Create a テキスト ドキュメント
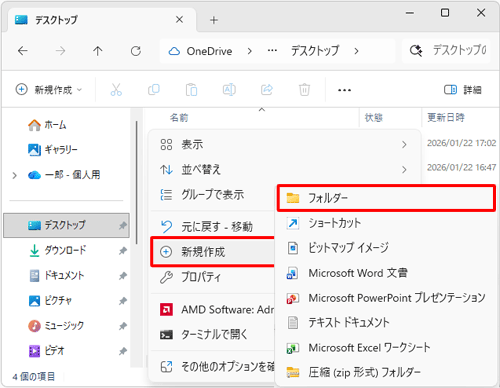This screenshot has height=388, width=500. (x=386, y=323)
